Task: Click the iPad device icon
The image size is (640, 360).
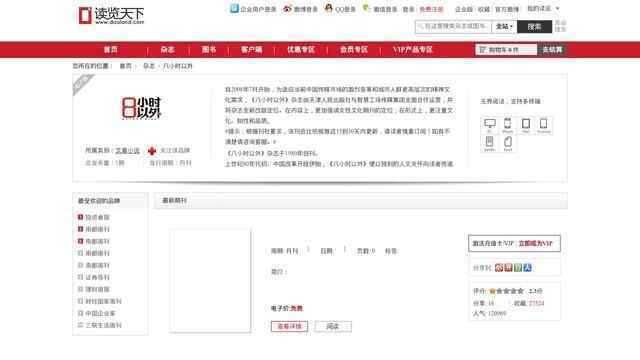Action: click(526, 124)
